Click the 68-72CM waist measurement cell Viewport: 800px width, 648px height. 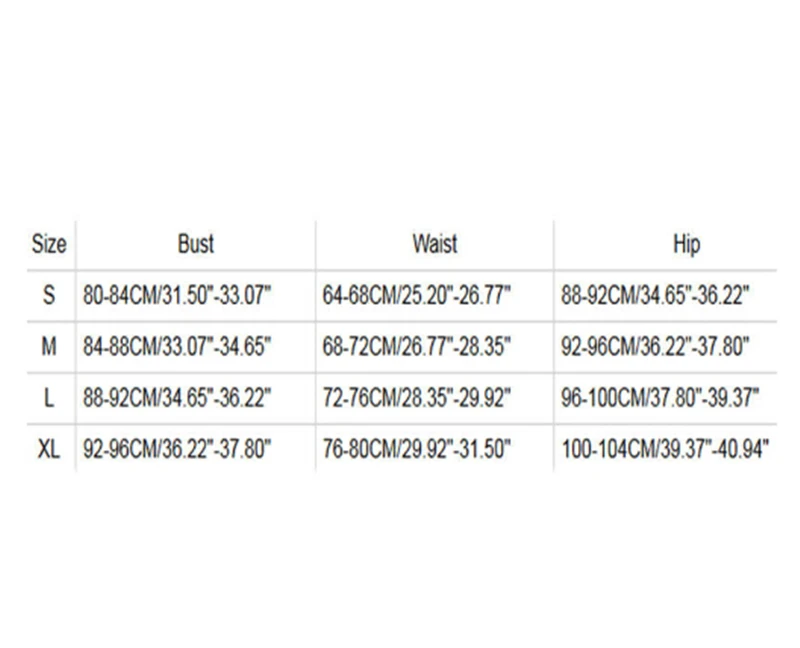point(417,347)
